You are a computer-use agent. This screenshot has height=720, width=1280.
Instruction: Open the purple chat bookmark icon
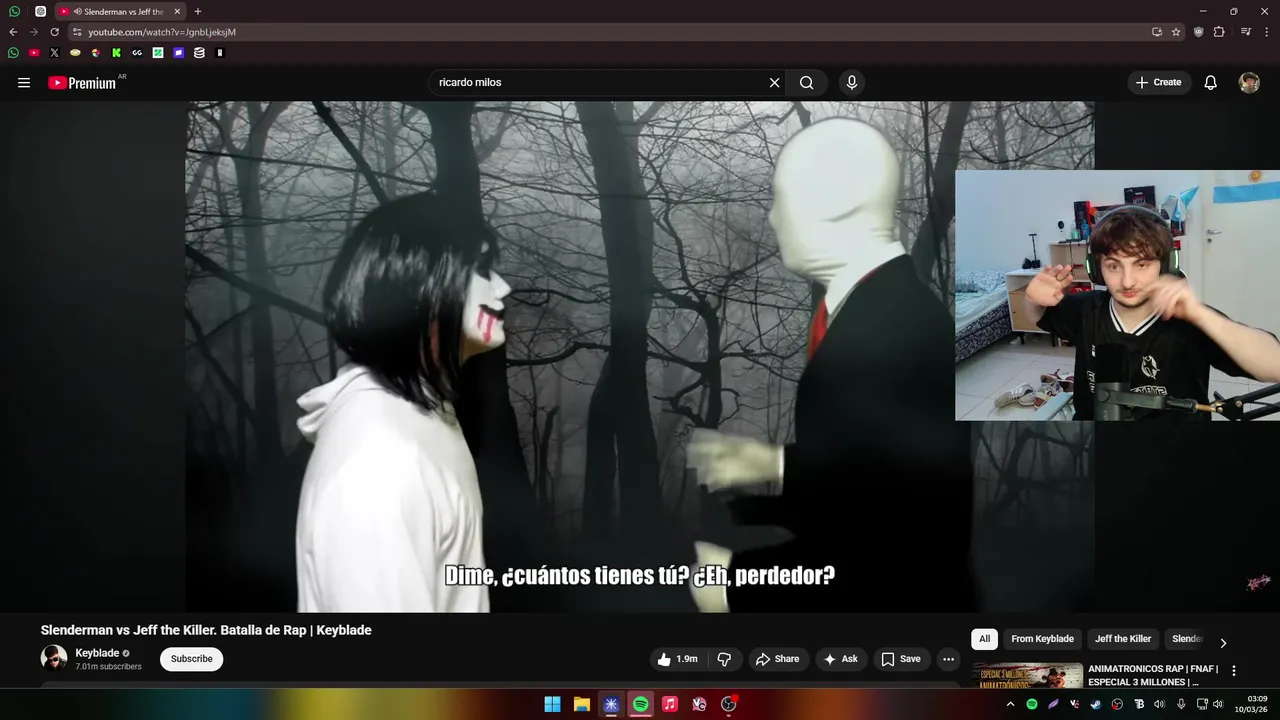tap(178, 52)
